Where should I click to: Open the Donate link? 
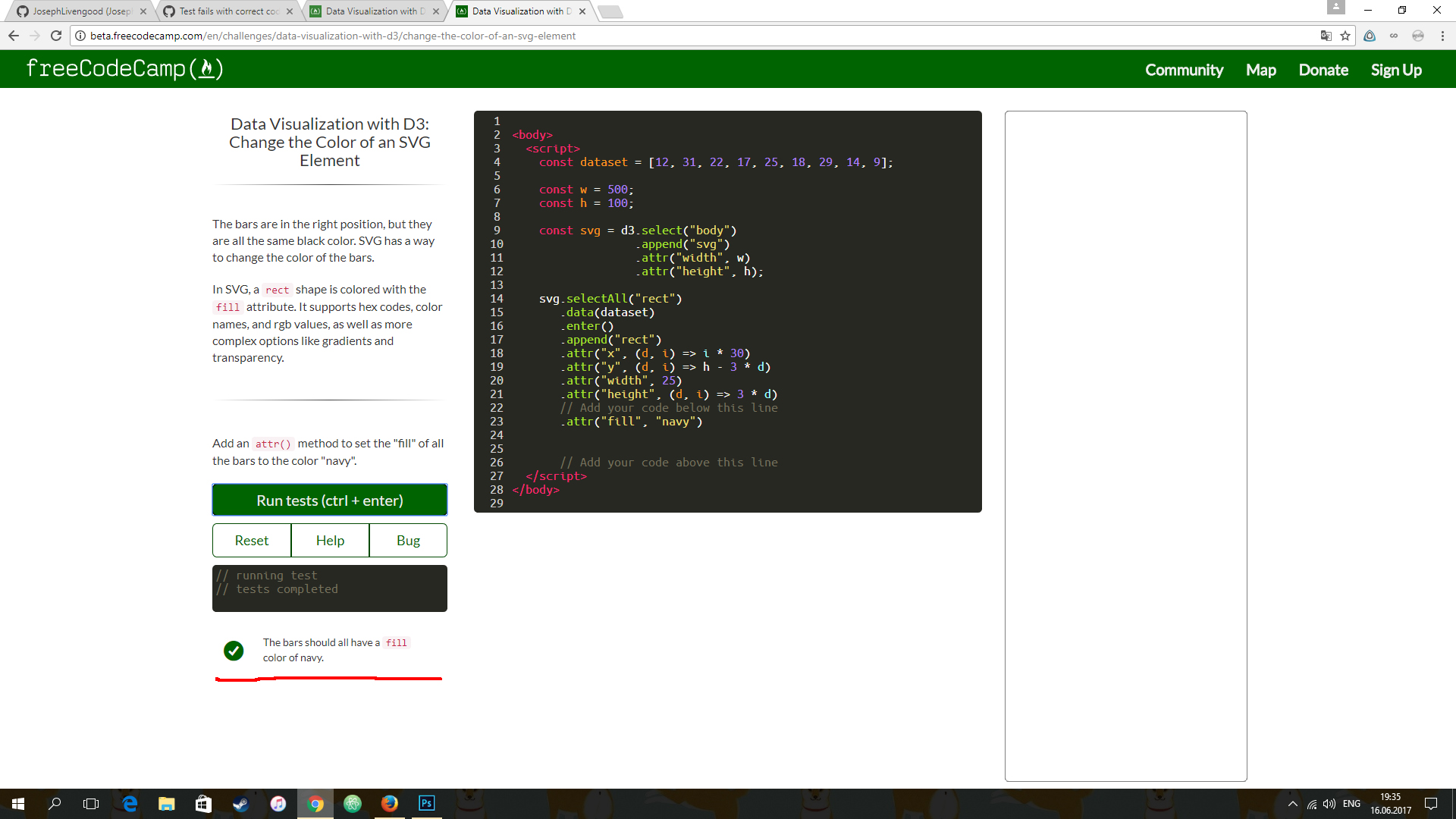pyautogui.click(x=1323, y=70)
